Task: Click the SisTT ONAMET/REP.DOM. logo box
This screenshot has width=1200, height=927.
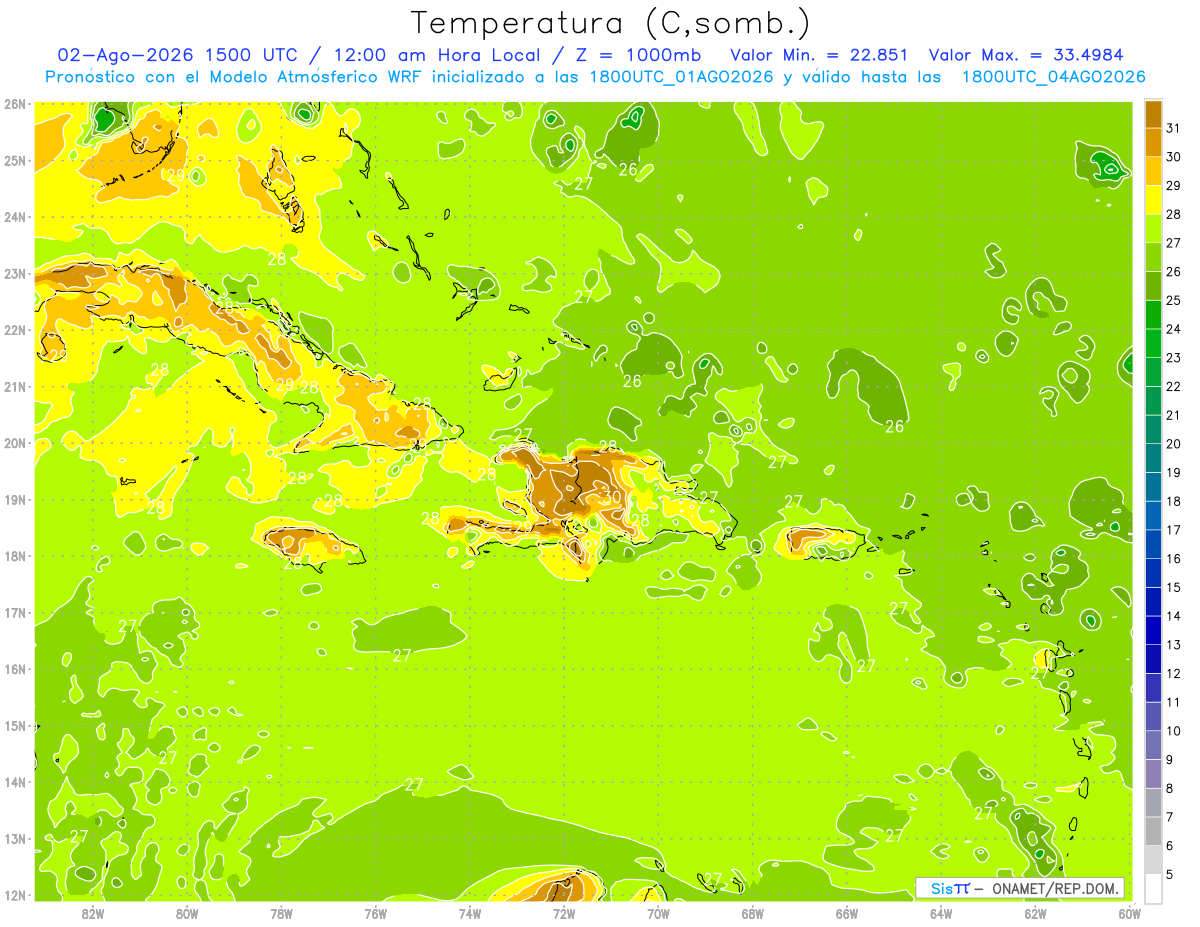Action: pos(1020,888)
